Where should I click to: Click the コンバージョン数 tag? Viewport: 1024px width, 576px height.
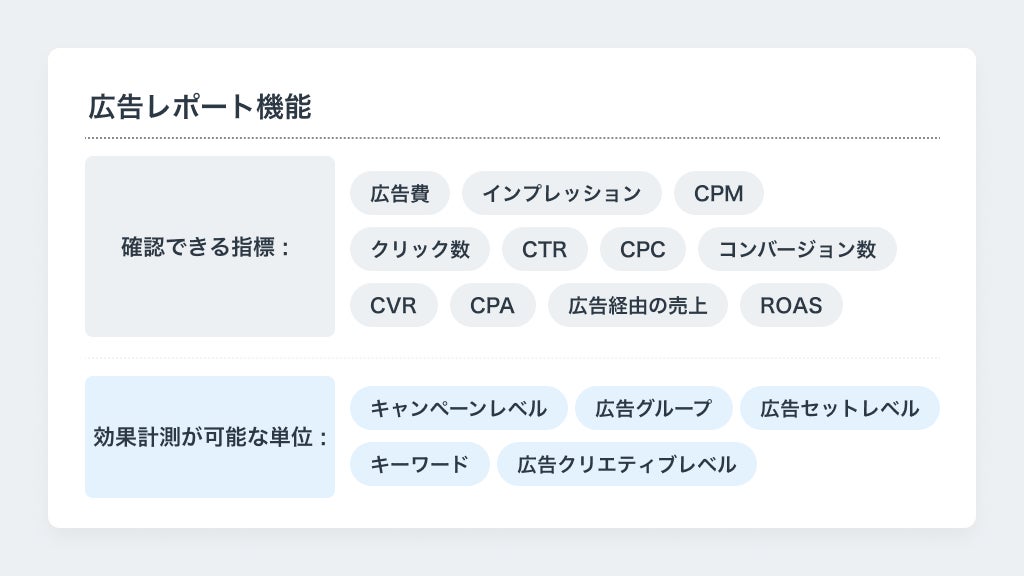tap(797, 249)
